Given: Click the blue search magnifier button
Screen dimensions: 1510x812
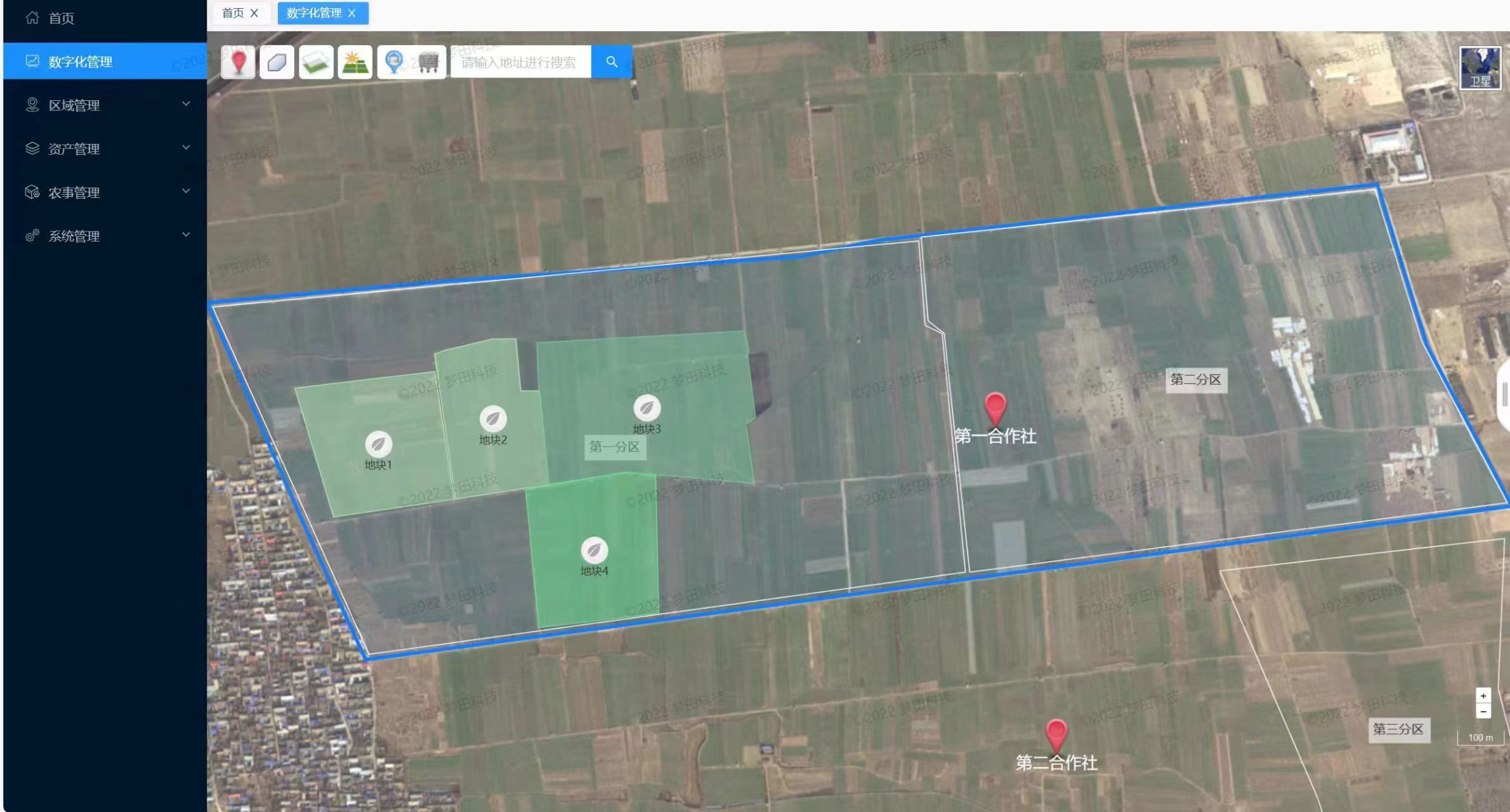Looking at the screenshot, I should coord(612,62).
